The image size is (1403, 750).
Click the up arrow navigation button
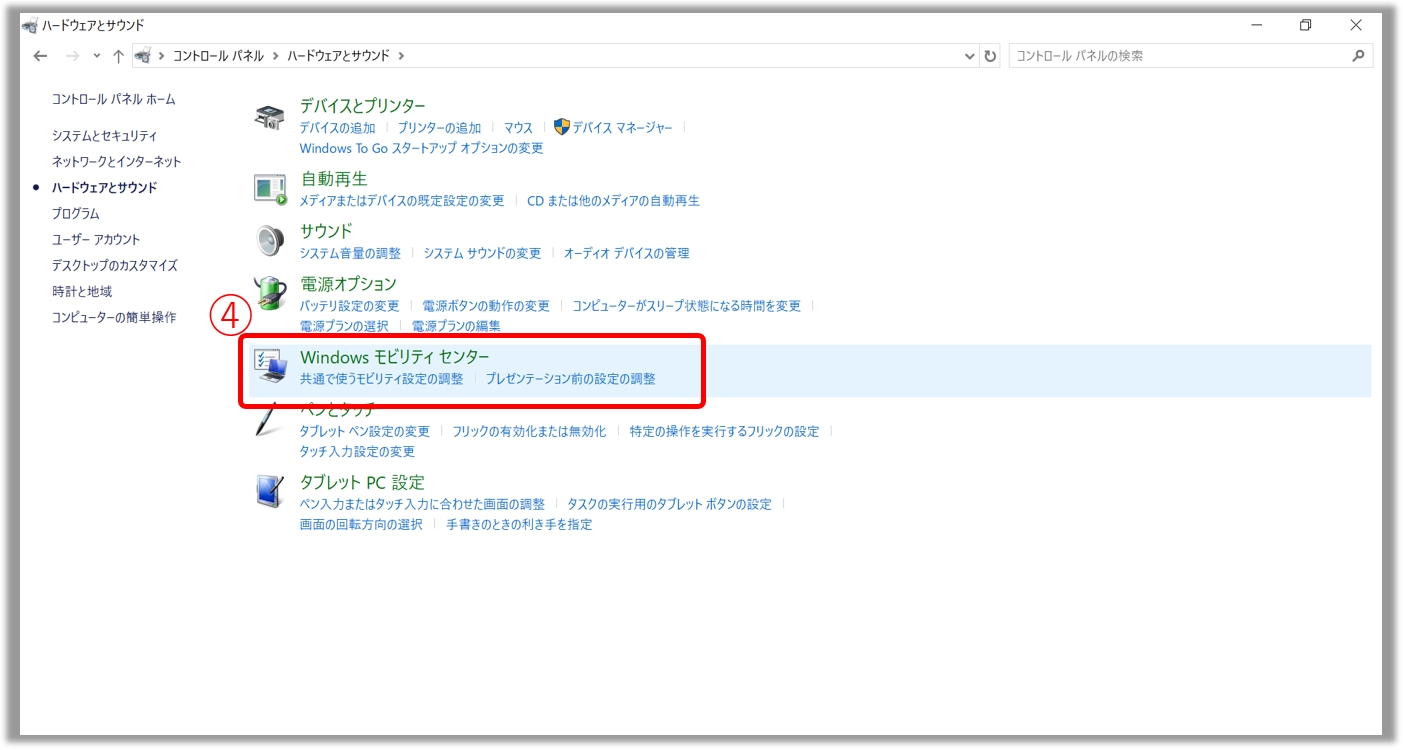click(x=118, y=56)
